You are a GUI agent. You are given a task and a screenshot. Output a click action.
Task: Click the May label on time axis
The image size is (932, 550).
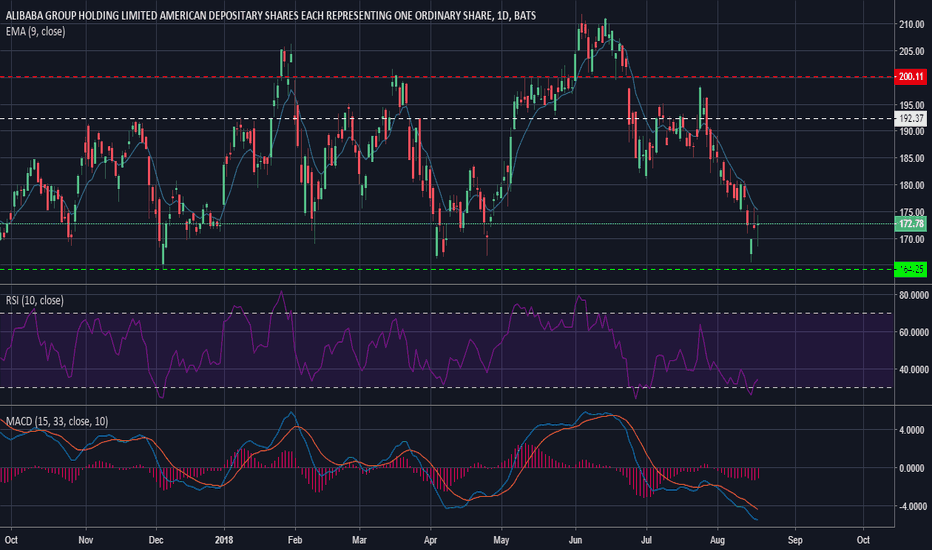pos(501,540)
